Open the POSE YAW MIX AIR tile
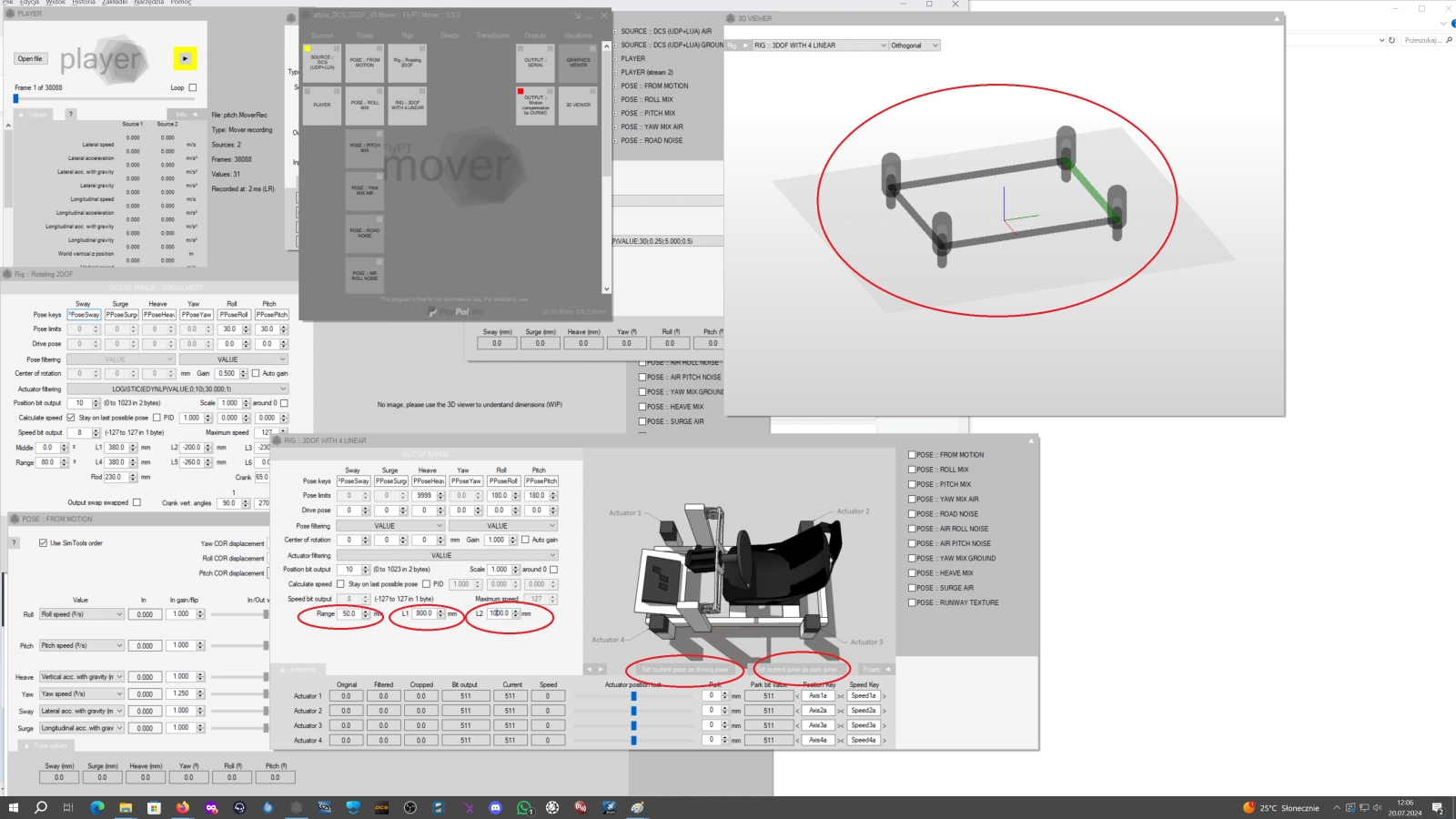1456x819 pixels. tap(365, 190)
